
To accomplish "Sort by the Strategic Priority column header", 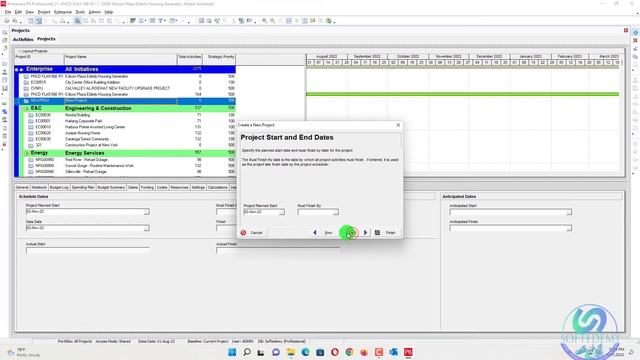I will pyautogui.click(x=219, y=59).
